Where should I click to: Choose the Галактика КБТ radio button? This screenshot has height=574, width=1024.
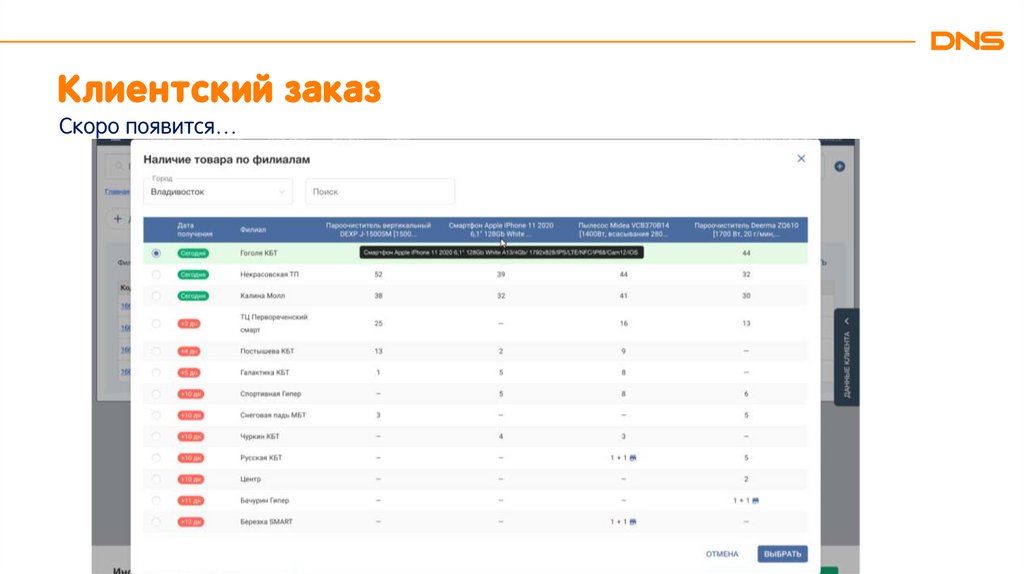(x=156, y=372)
